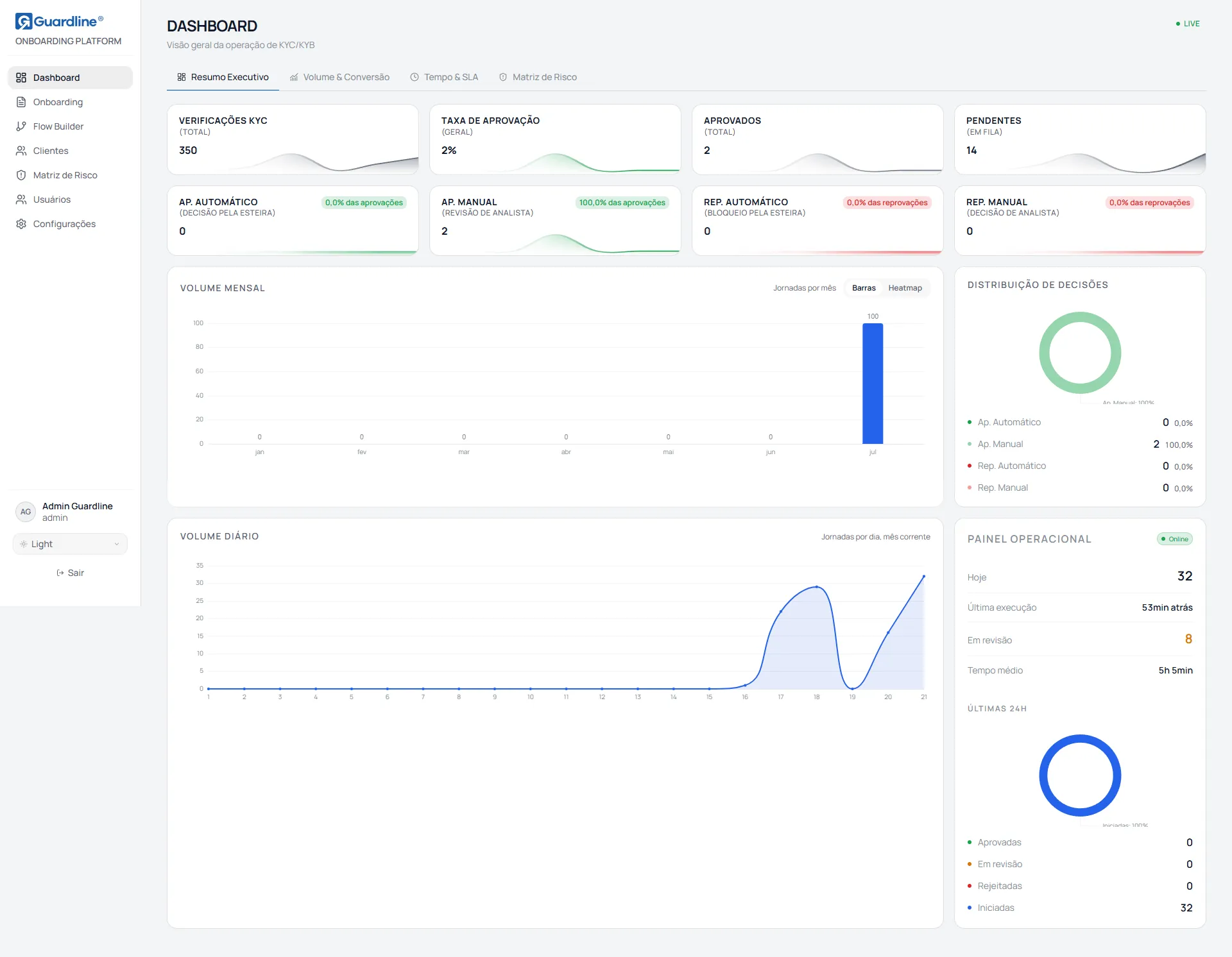Open the Onboarding sidebar menu item
Viewport: 1232px width, 957px height.
point(70,102)
